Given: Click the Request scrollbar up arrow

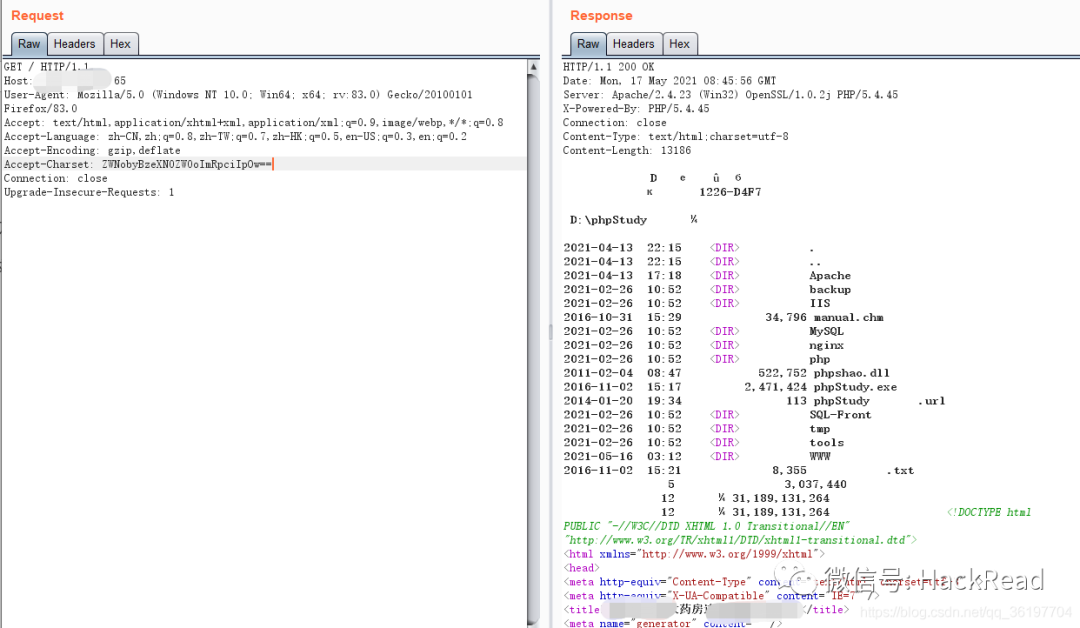Looking at the screenshot, I should [533, 67].
